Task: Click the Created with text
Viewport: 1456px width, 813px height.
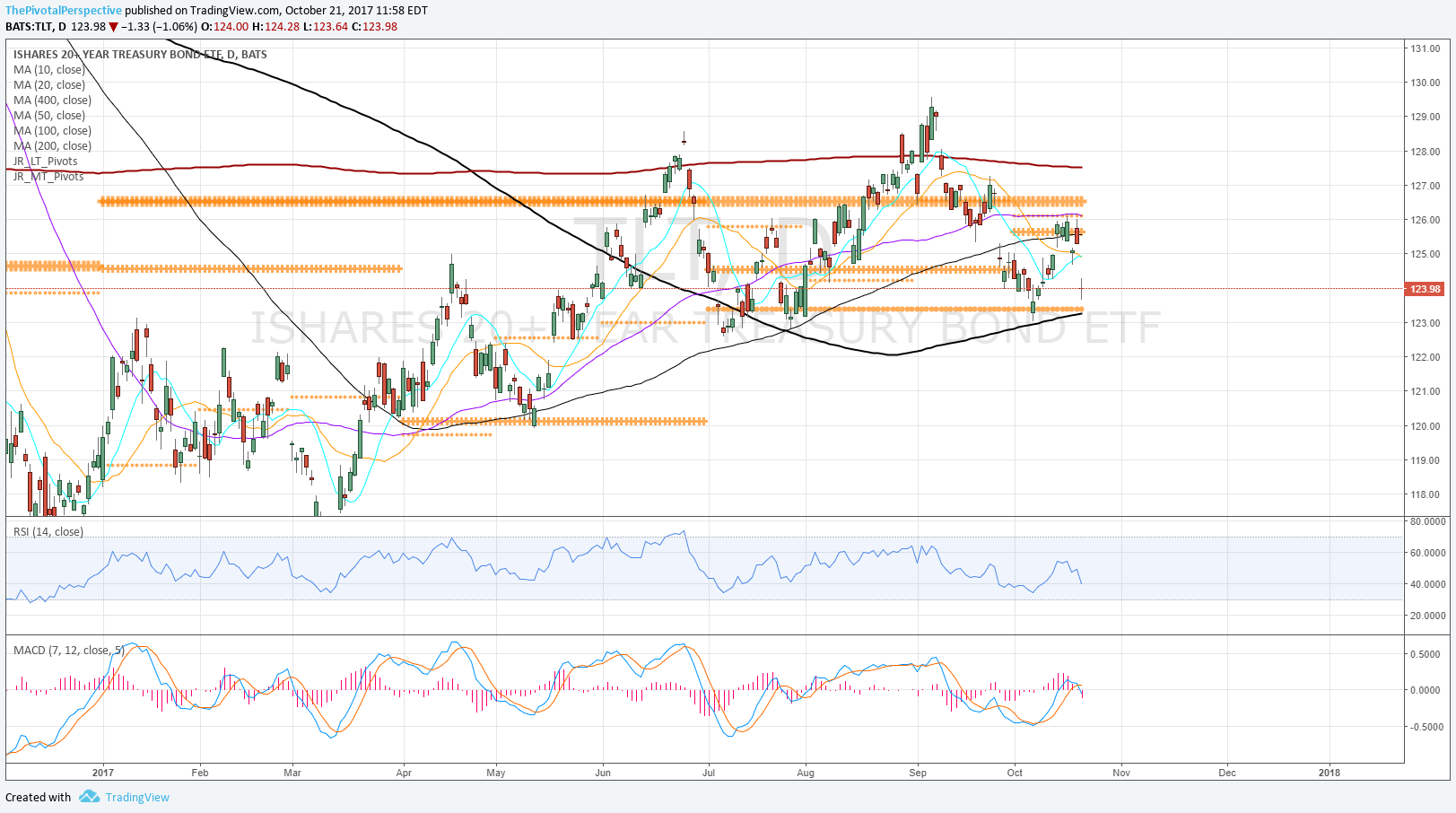Action: [x=38, y=797]
